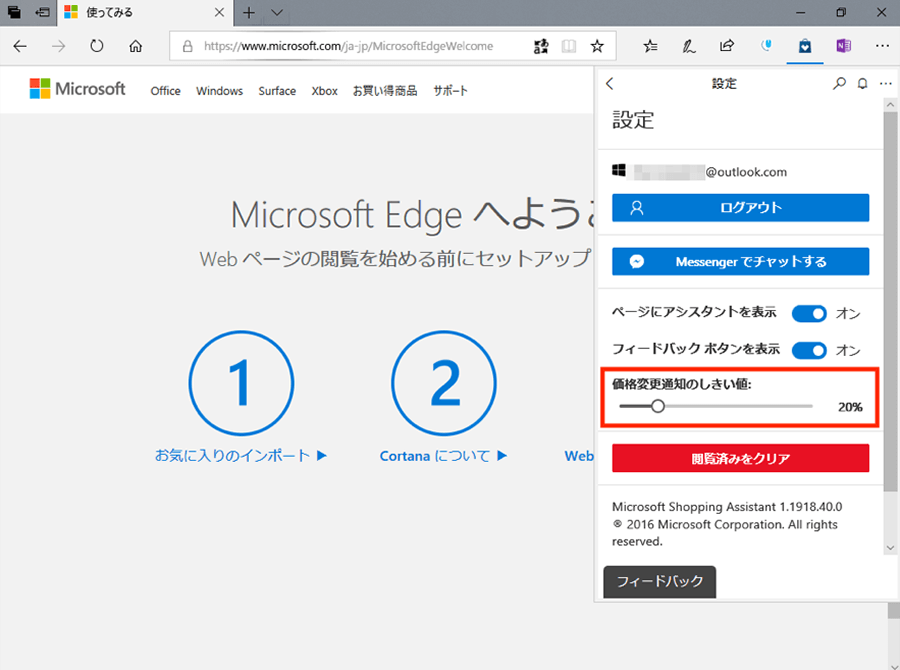Open the Surface menu item
The width and height of the screenshot is (900, 670).
[x=277, y=91]
